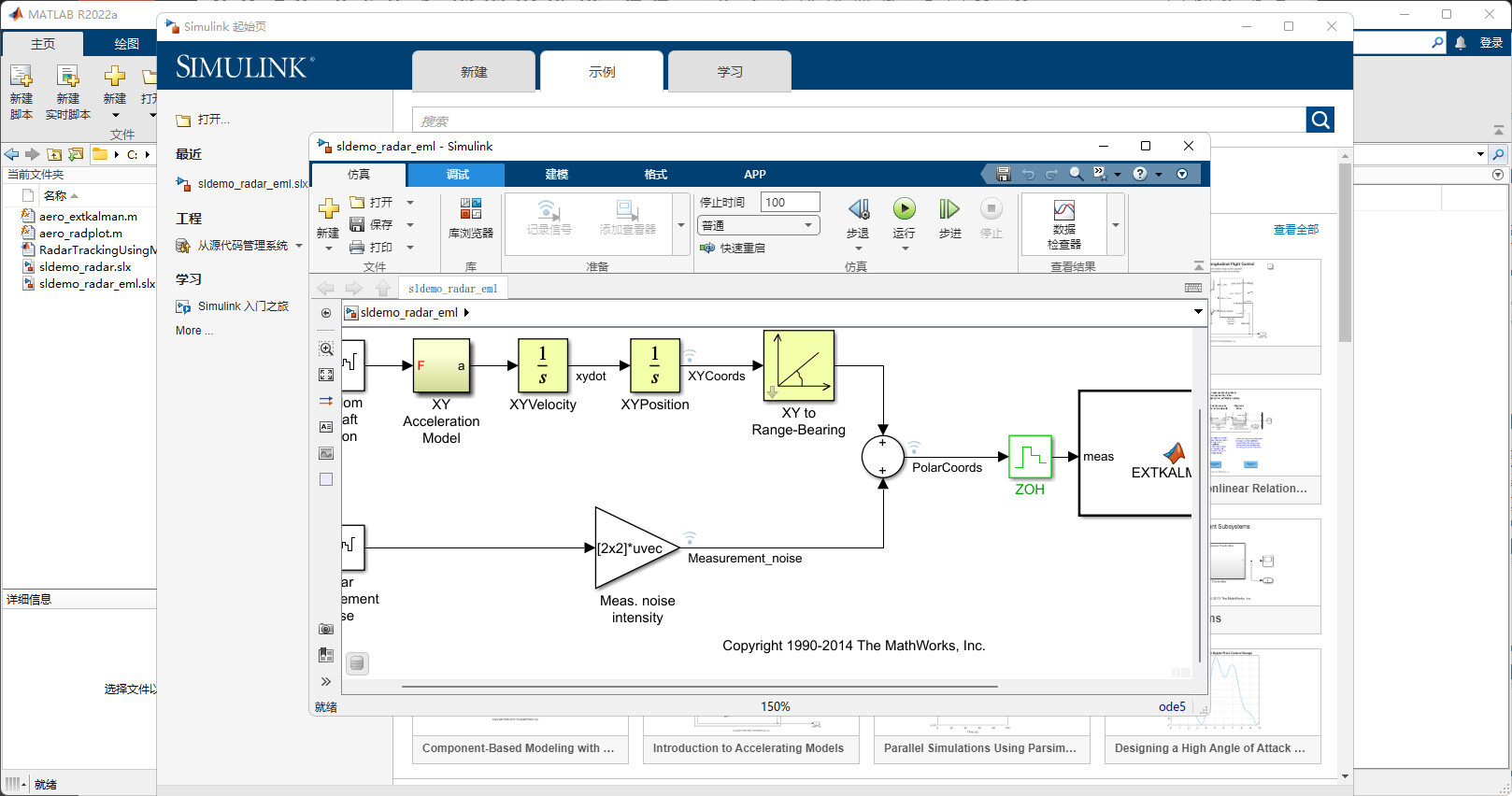
Task: Click the keyboard icon beside model tab
Action: click(x=1193, y=288)
